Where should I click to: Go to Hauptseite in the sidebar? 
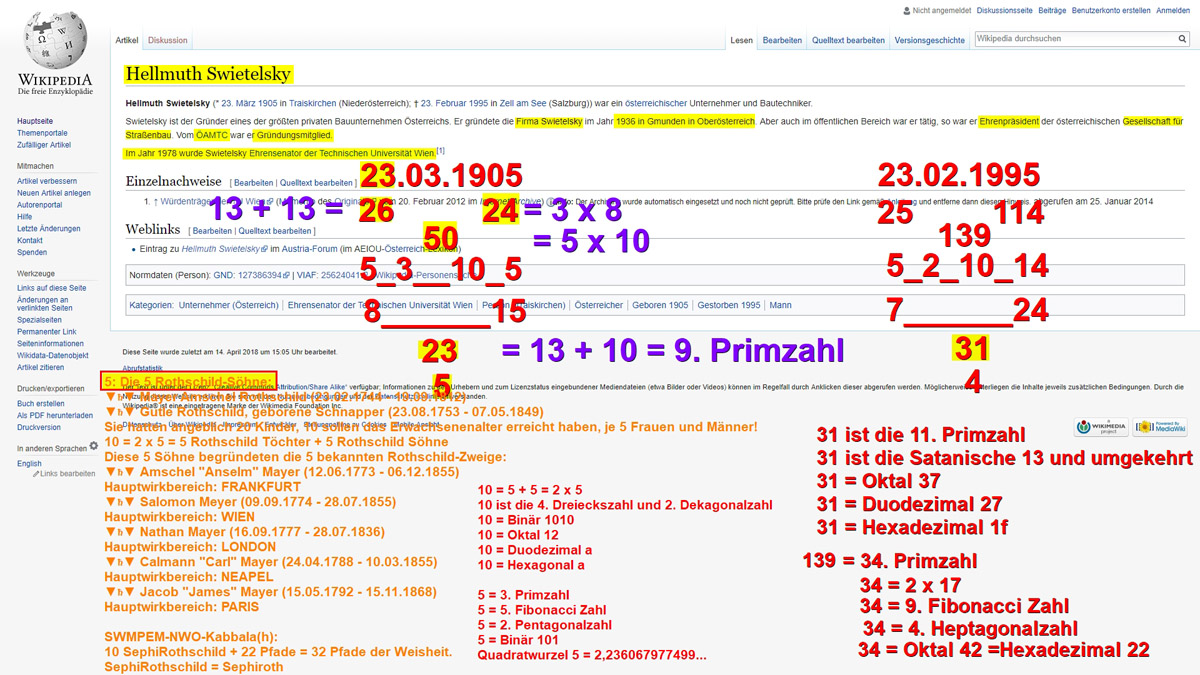click(35, 121)
